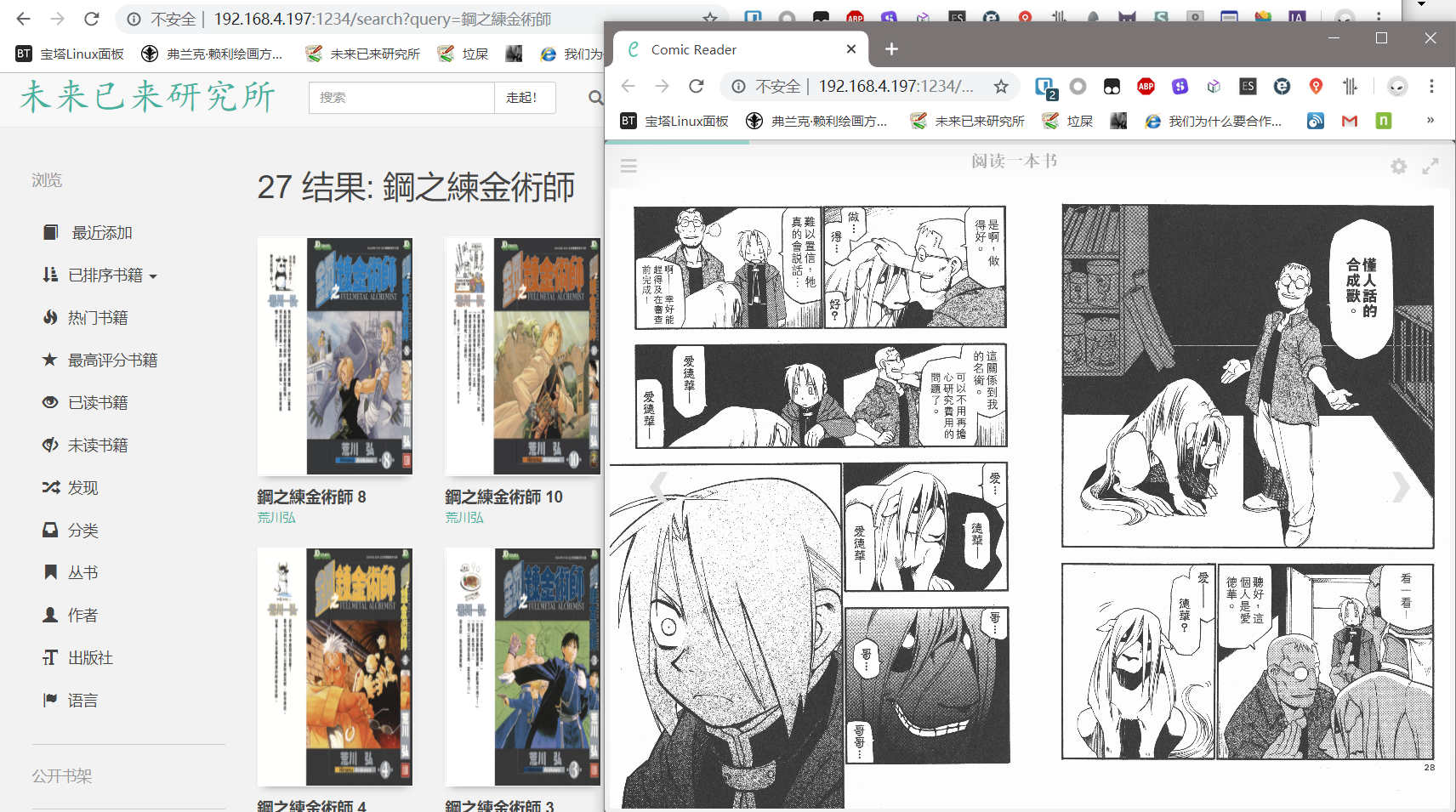Open the ES extension icon

1248,86
